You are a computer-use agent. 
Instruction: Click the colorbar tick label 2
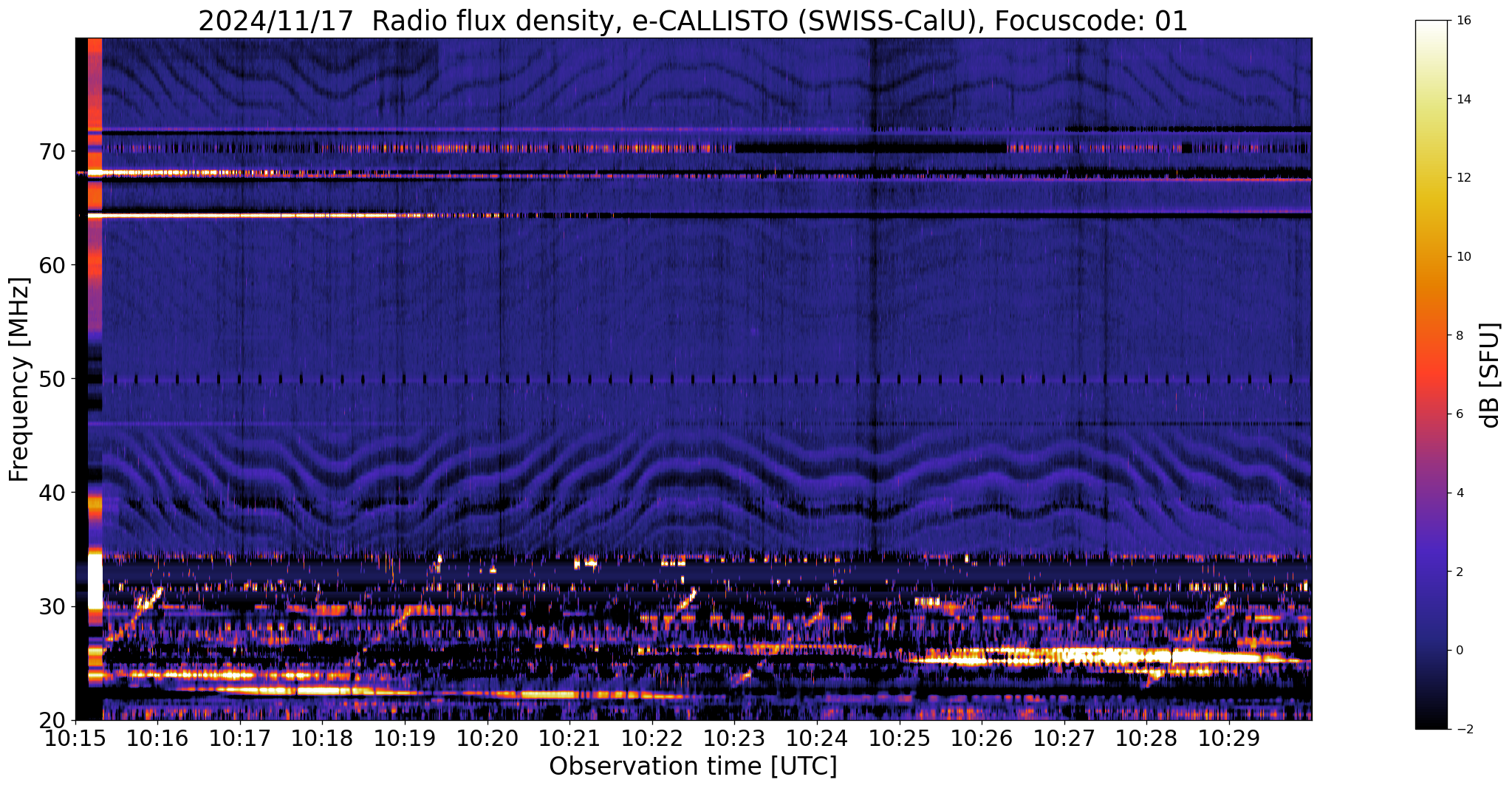click(1461, 572)
